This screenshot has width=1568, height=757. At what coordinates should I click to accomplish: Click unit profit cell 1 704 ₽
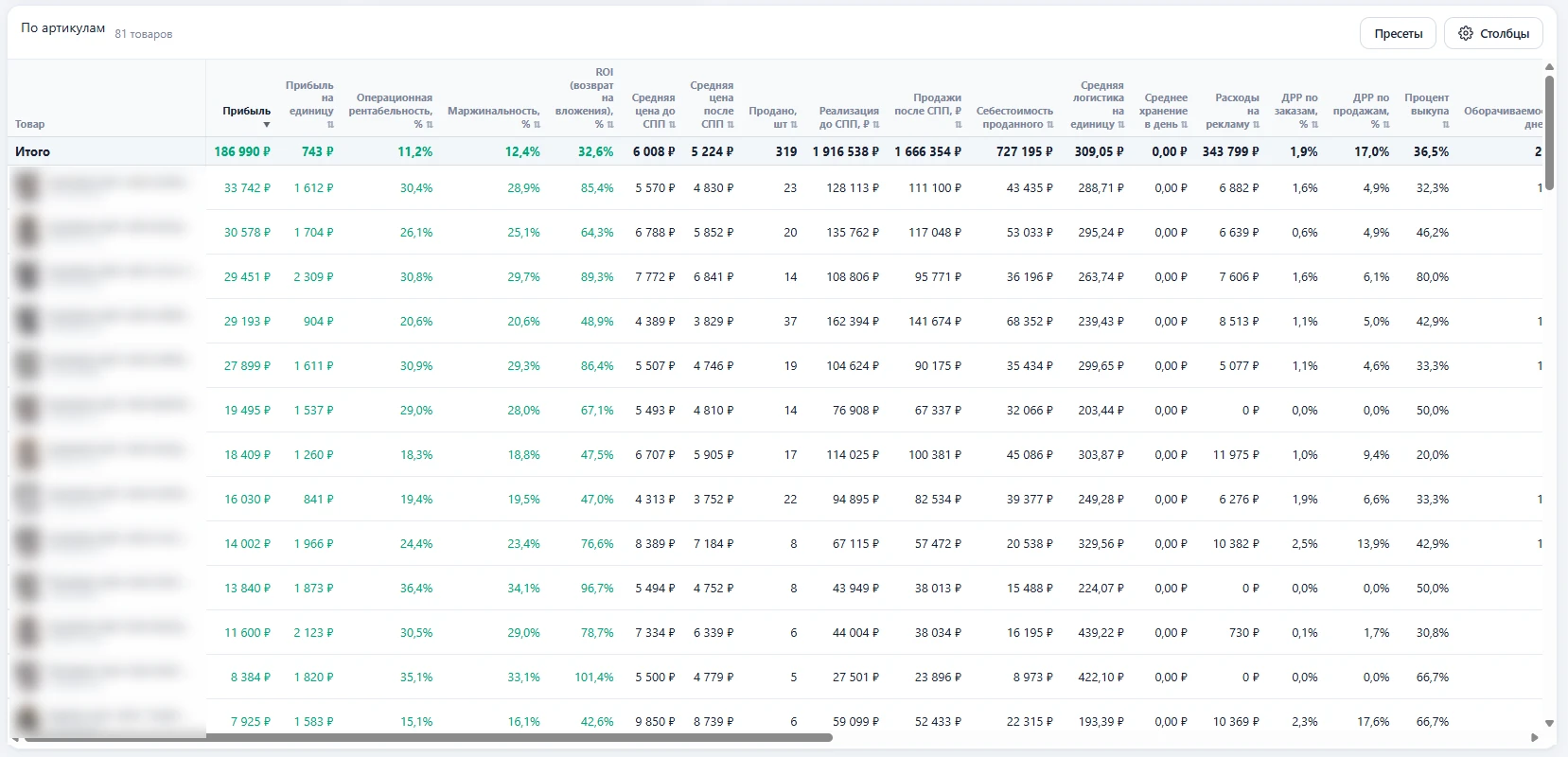(x=313, y=233)
